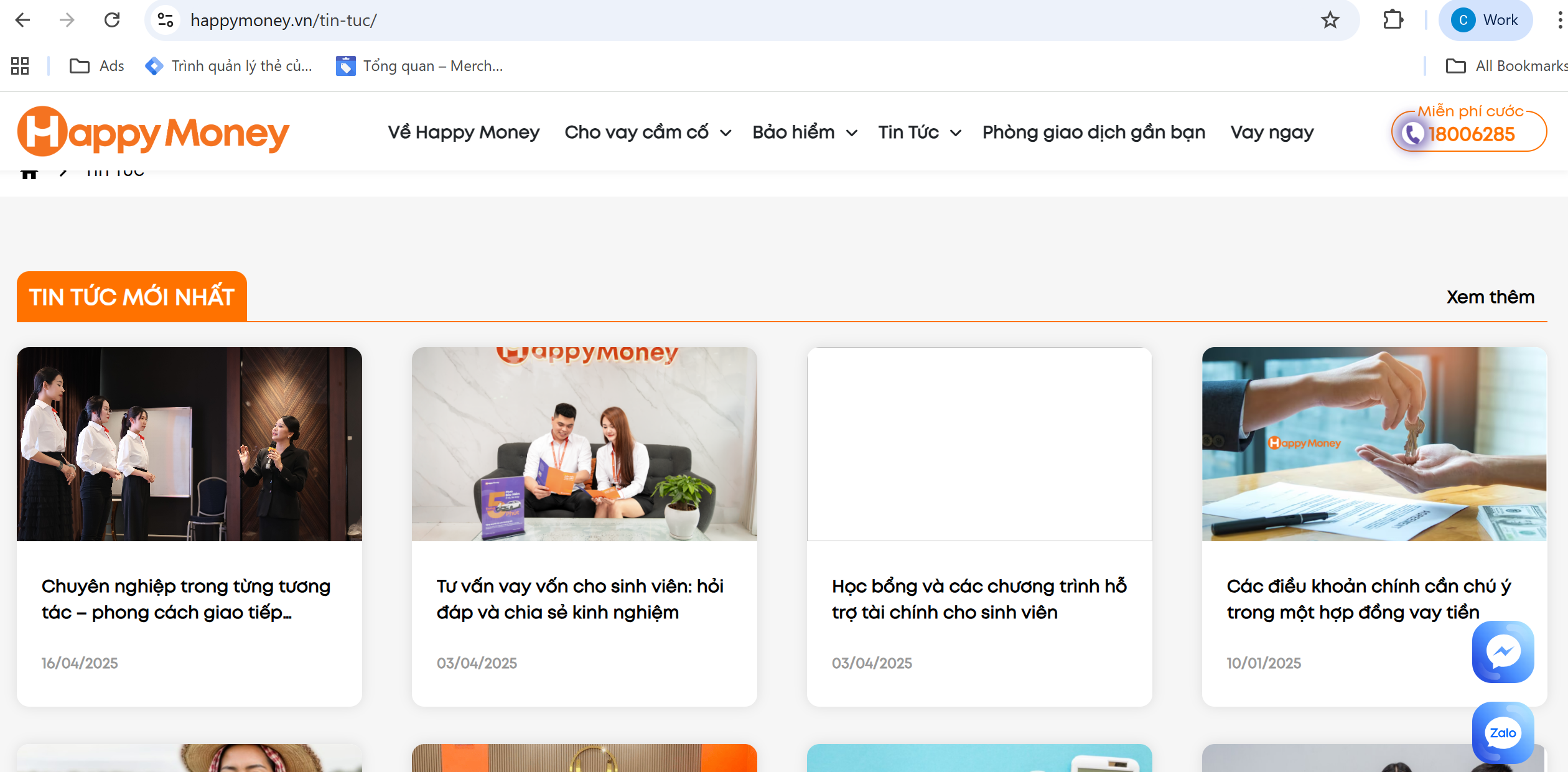Image resolution: width=1568 pixels, height=772 pixels.
Task: Open the sinh viên vay vốn article thumbnail
Action: (x=584, y=444)
